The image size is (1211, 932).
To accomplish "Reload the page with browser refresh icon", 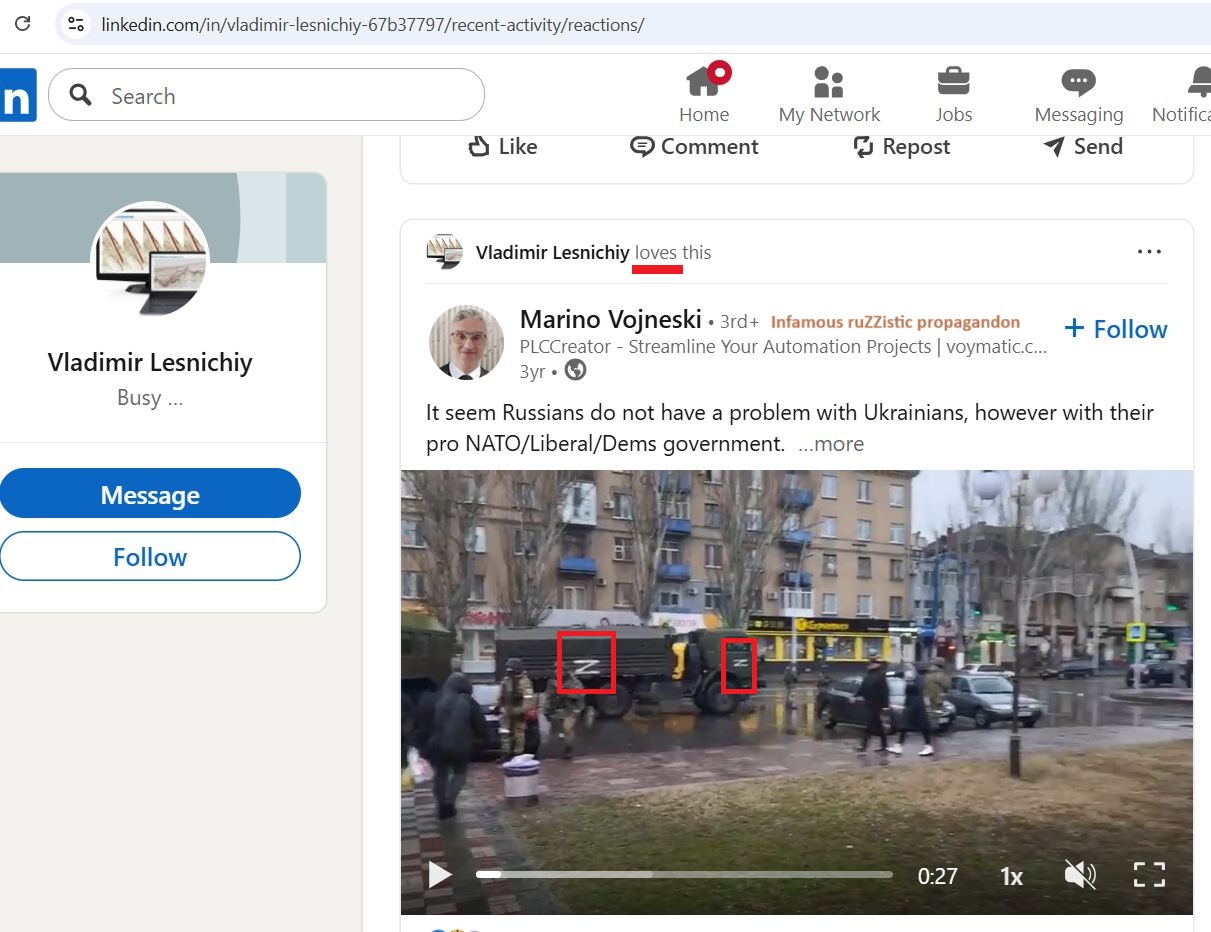I will click(22, 24).
